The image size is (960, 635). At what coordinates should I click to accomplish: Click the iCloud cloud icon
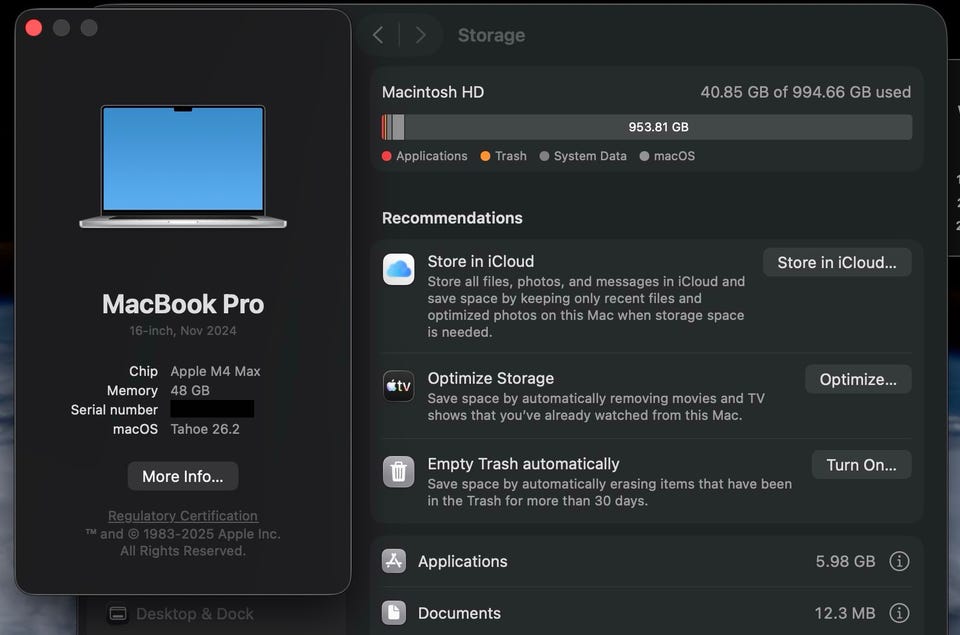[x=399, y=269]
